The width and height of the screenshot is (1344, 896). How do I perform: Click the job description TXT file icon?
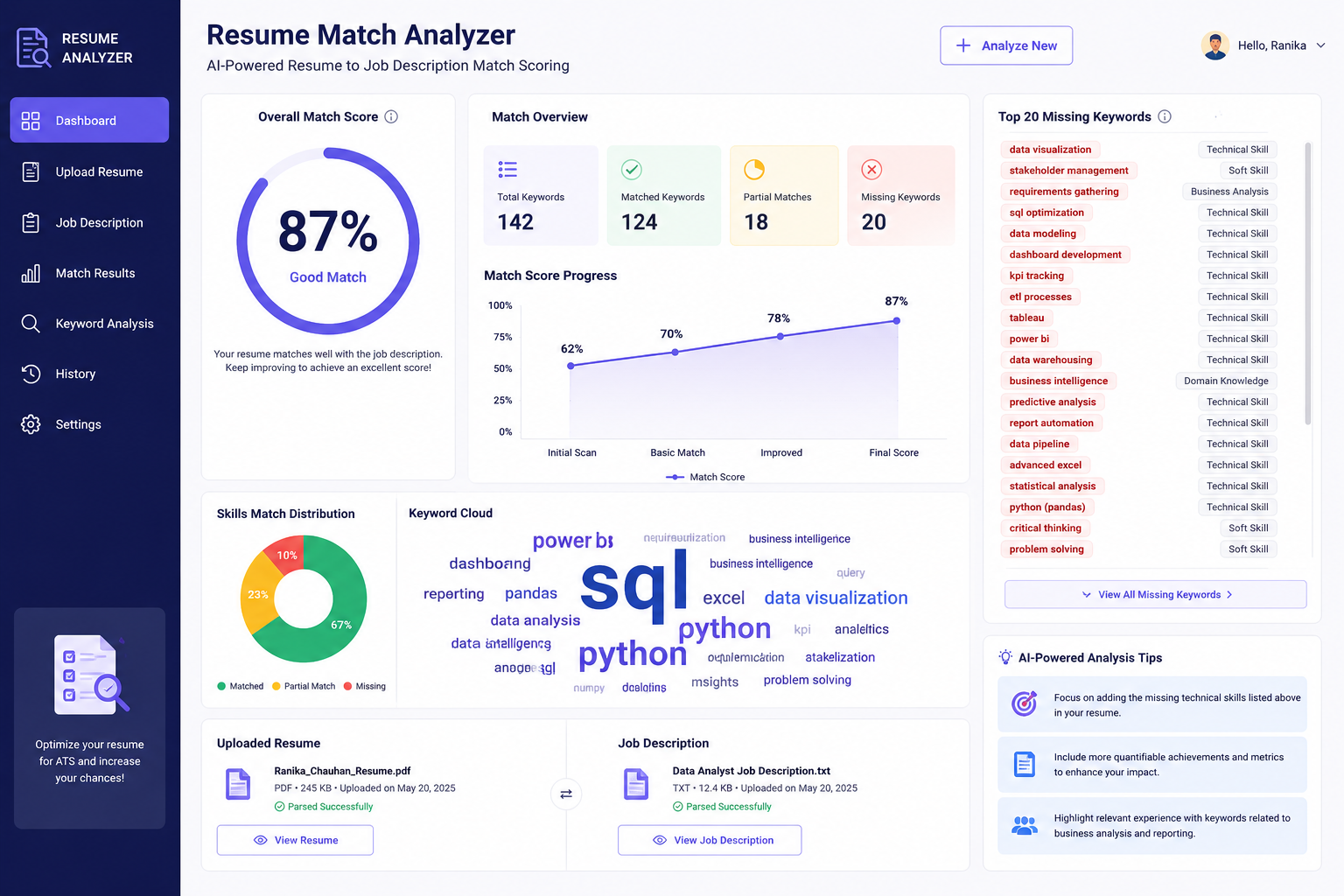[636, 784]
